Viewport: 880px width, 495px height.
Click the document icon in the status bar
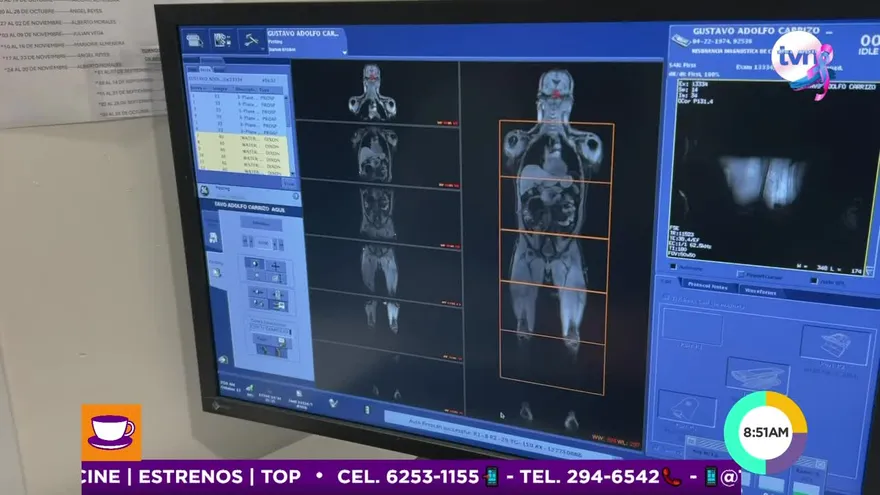tap(299, 395)
